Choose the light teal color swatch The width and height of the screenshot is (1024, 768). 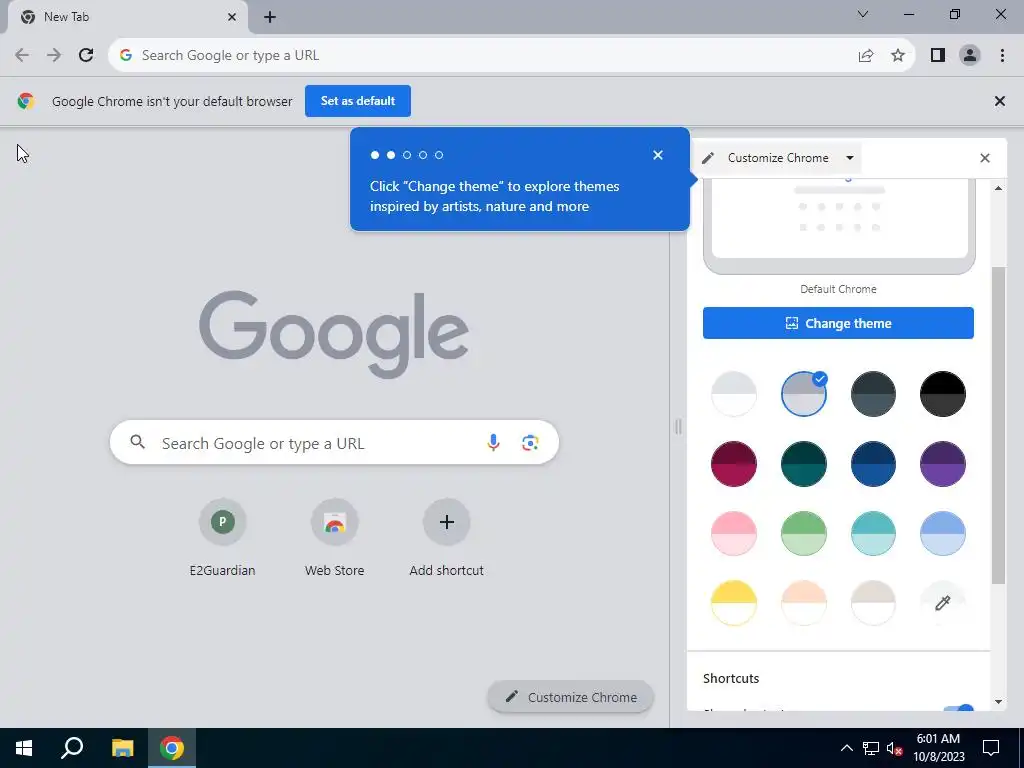pyautogui.click(x=873, y=534)
